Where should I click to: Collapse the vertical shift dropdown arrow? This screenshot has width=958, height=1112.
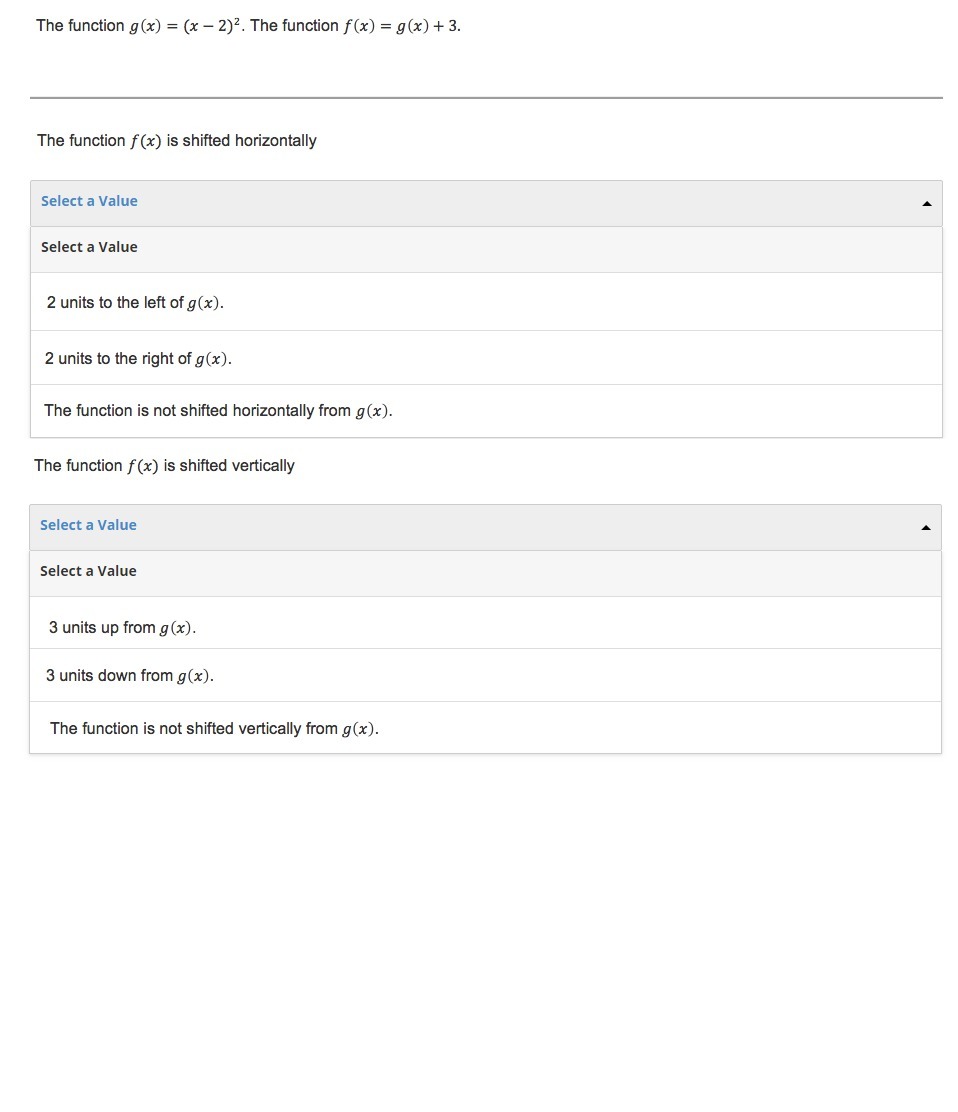[925, 527]
